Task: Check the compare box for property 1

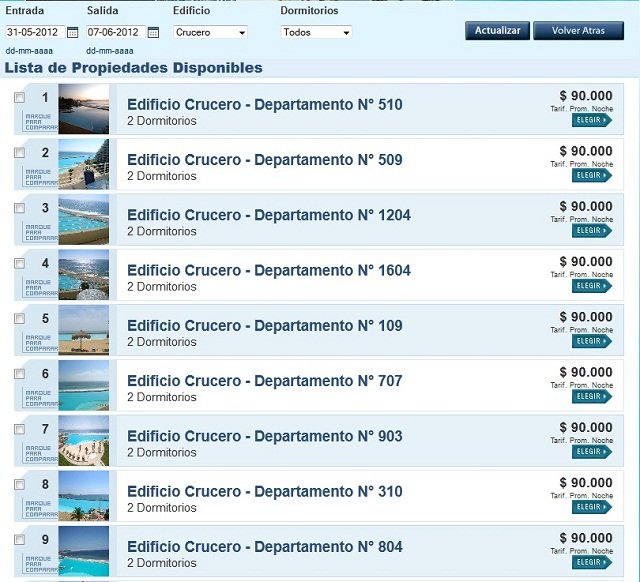Action: coord(20,98)
